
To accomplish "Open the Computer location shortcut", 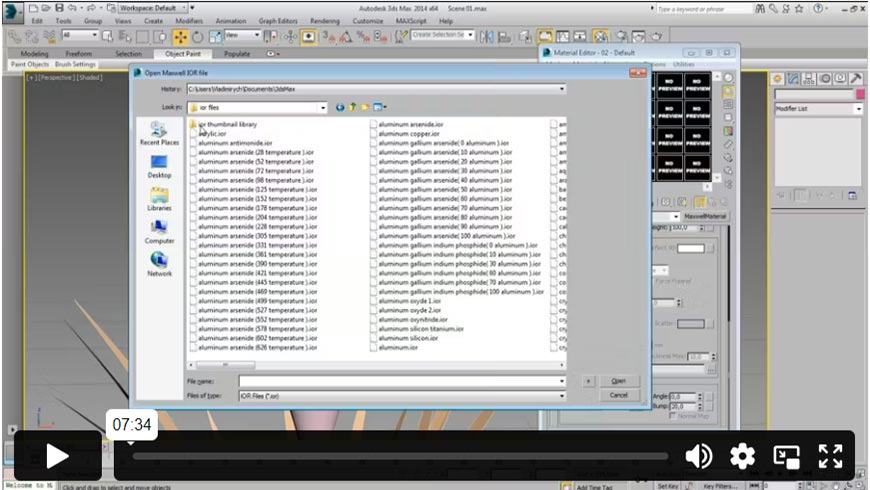I will 159,232.
